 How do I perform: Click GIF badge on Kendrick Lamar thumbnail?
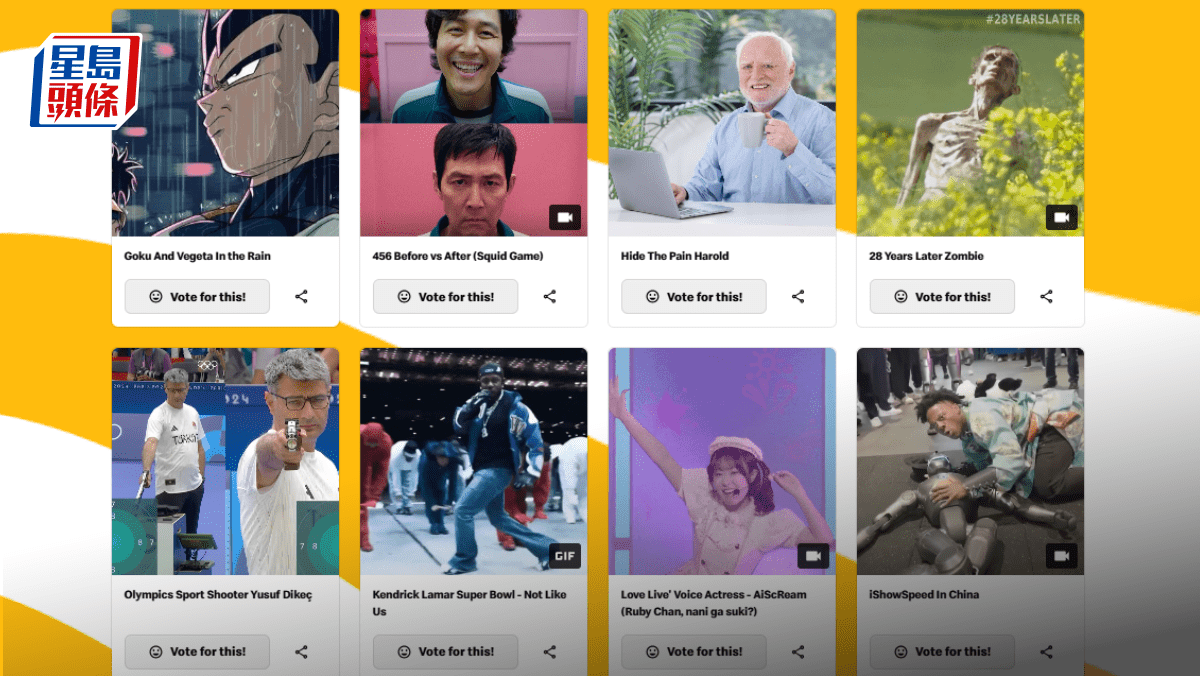[564, 556]
